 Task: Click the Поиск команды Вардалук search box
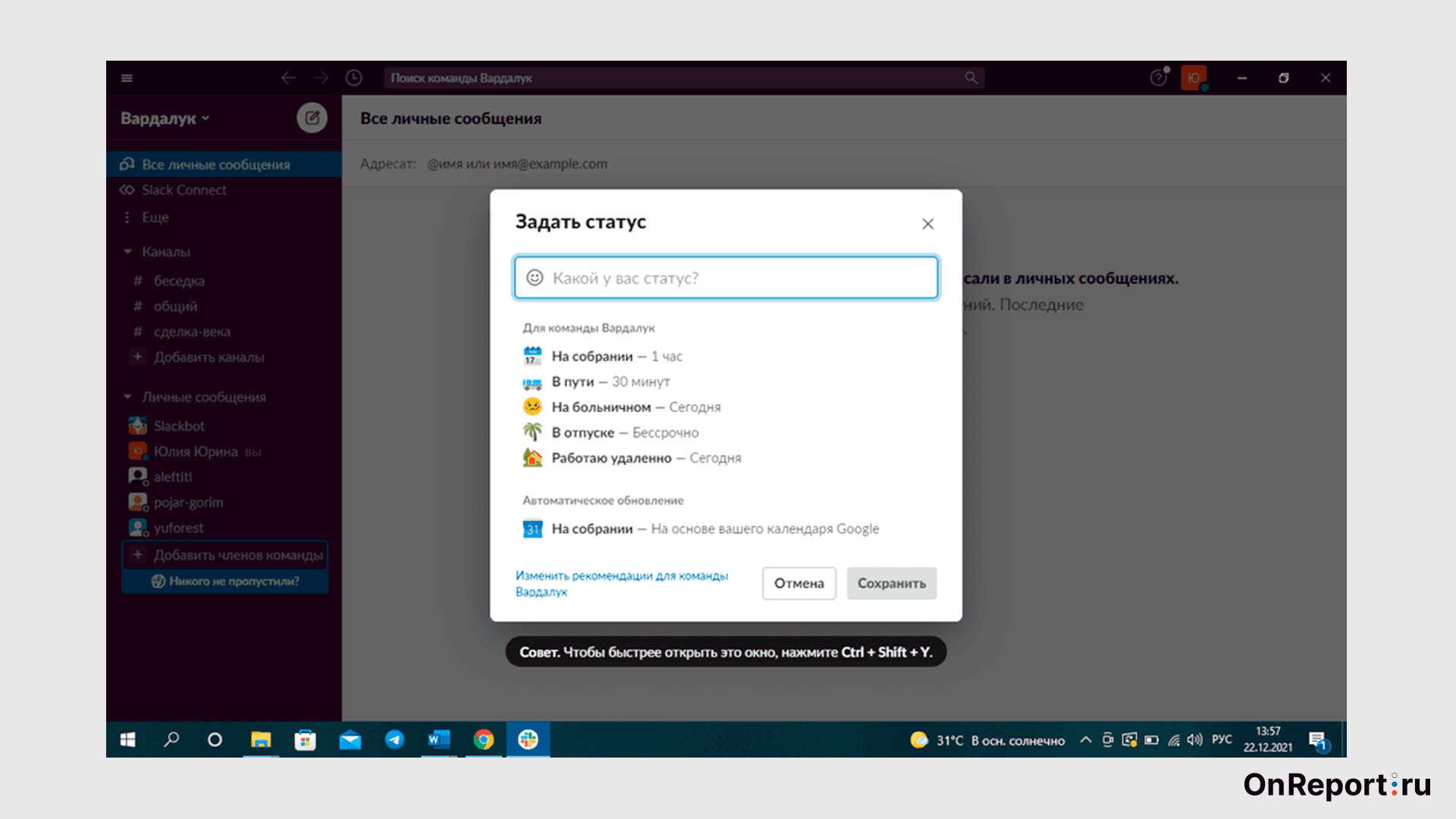click(684, 78)
